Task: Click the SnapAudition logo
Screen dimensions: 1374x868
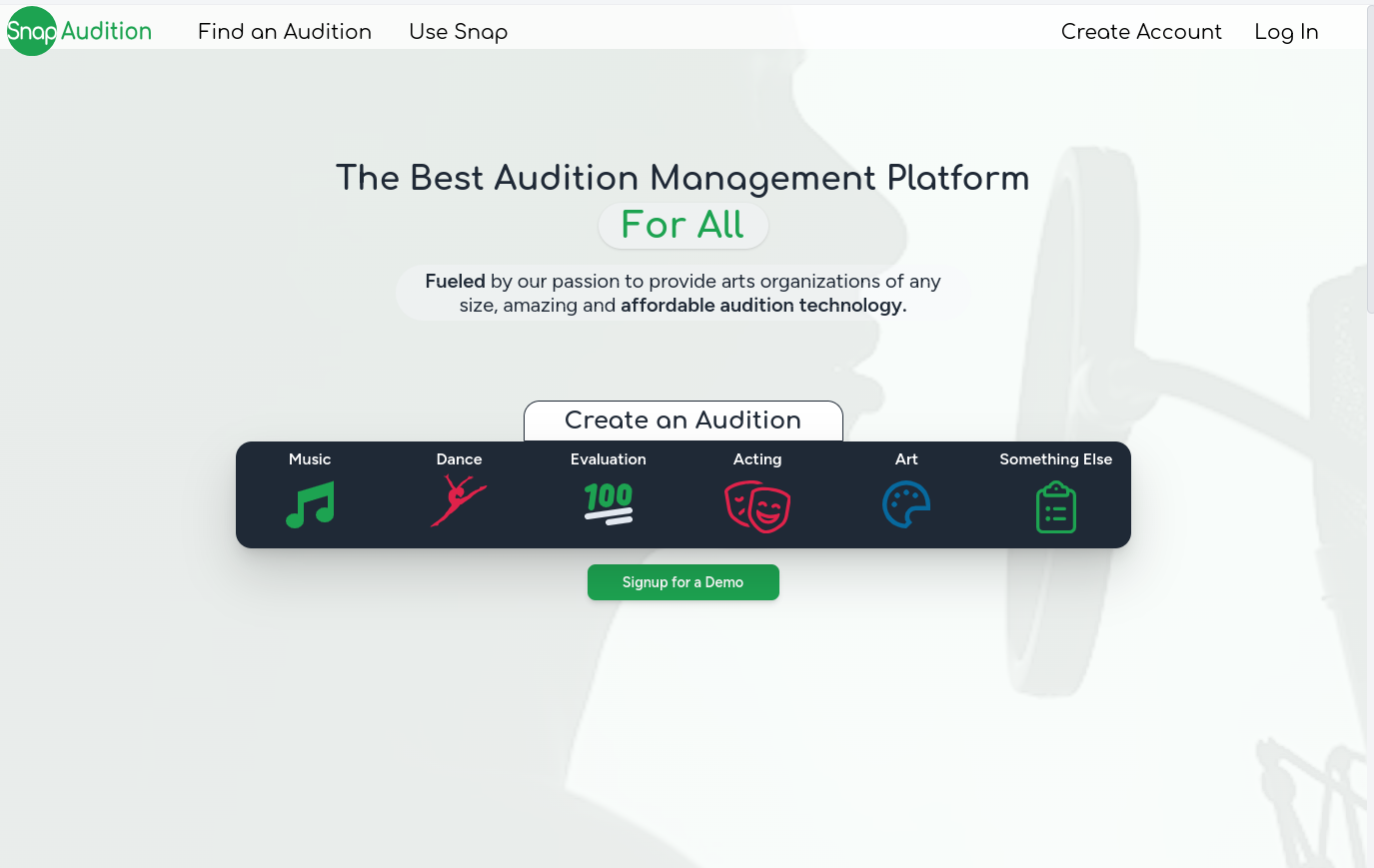Action: coord(79,31)
